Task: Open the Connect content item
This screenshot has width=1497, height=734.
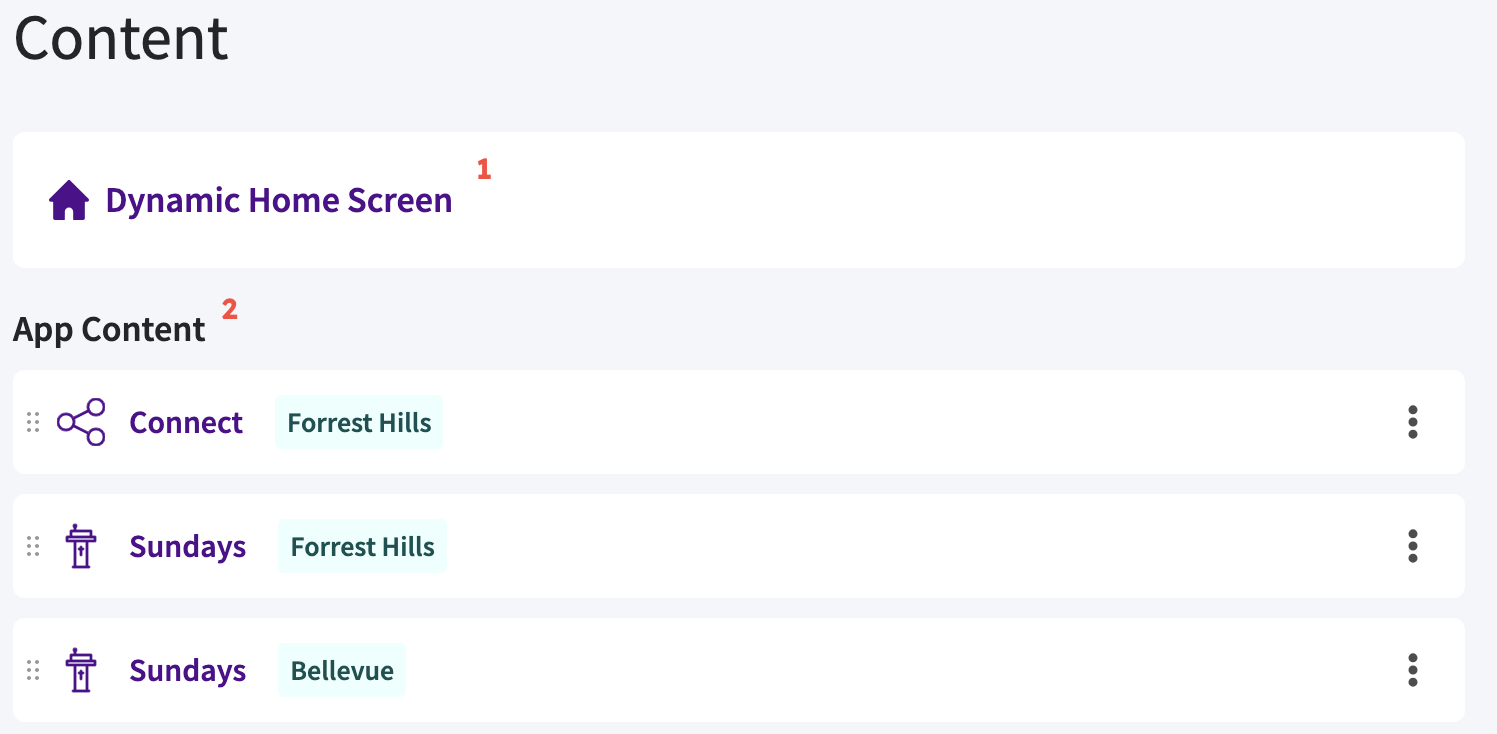Action: (x=186, y=422)
